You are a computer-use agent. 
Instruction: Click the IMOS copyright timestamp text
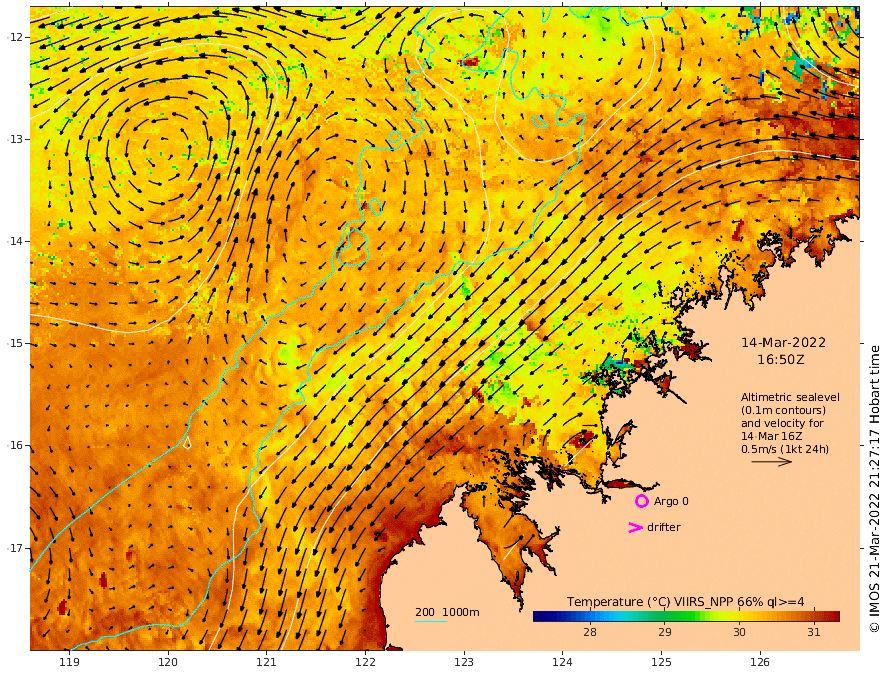[874, 489]
